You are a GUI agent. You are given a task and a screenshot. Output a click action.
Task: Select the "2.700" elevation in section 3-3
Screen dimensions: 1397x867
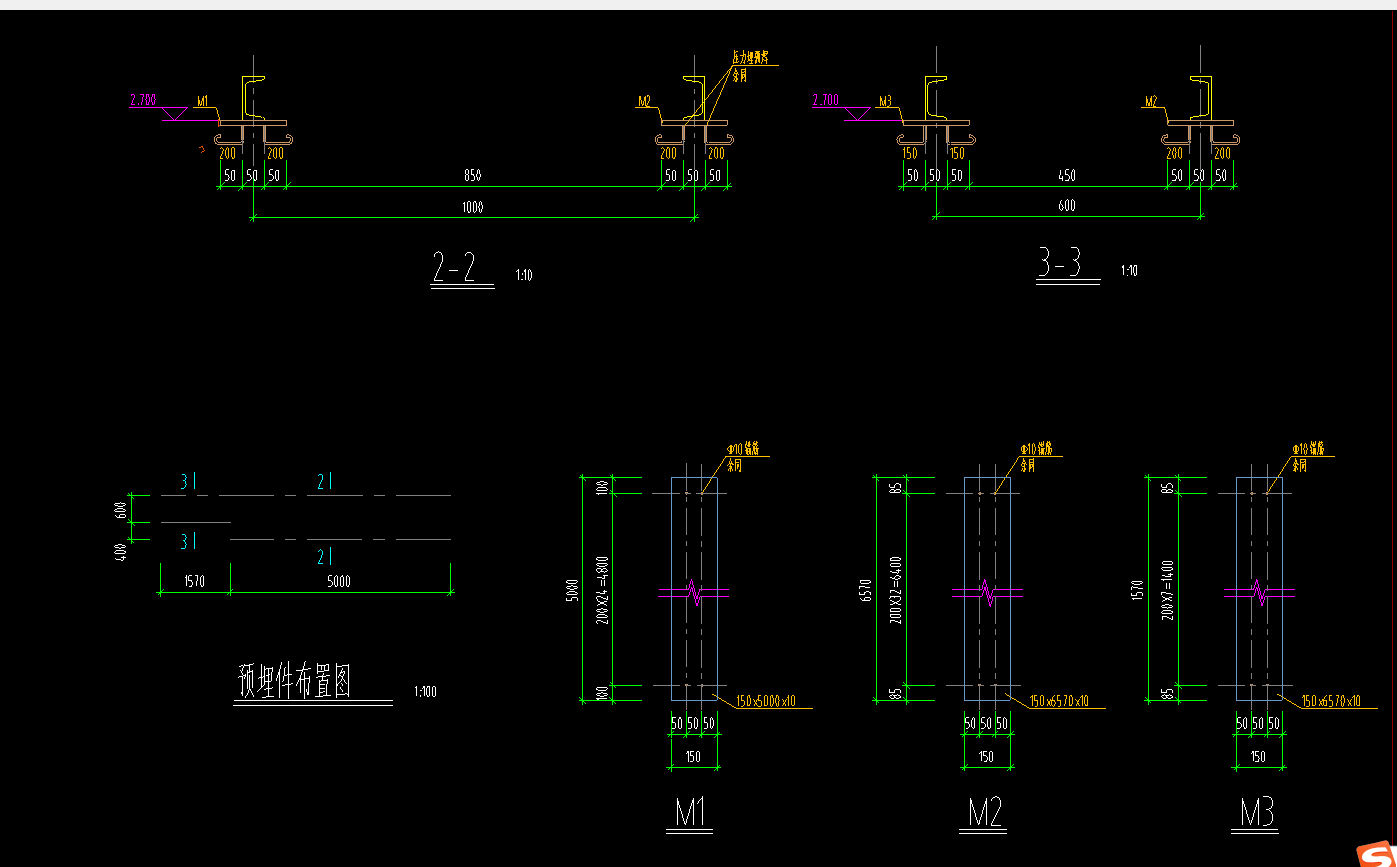[x=825, y=100]
